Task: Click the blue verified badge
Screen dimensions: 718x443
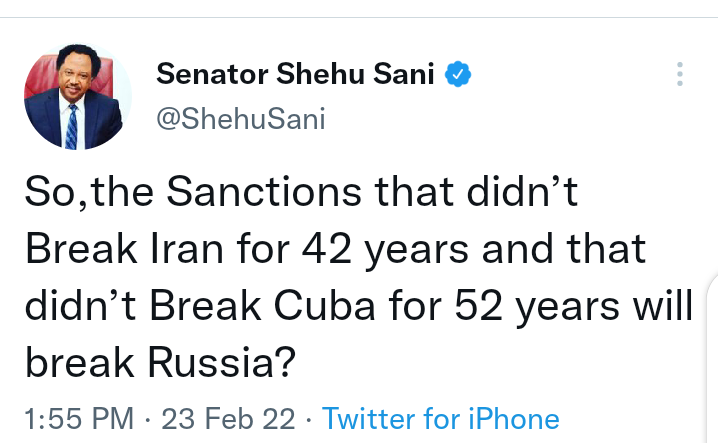Action: click(x=458, y=74)
